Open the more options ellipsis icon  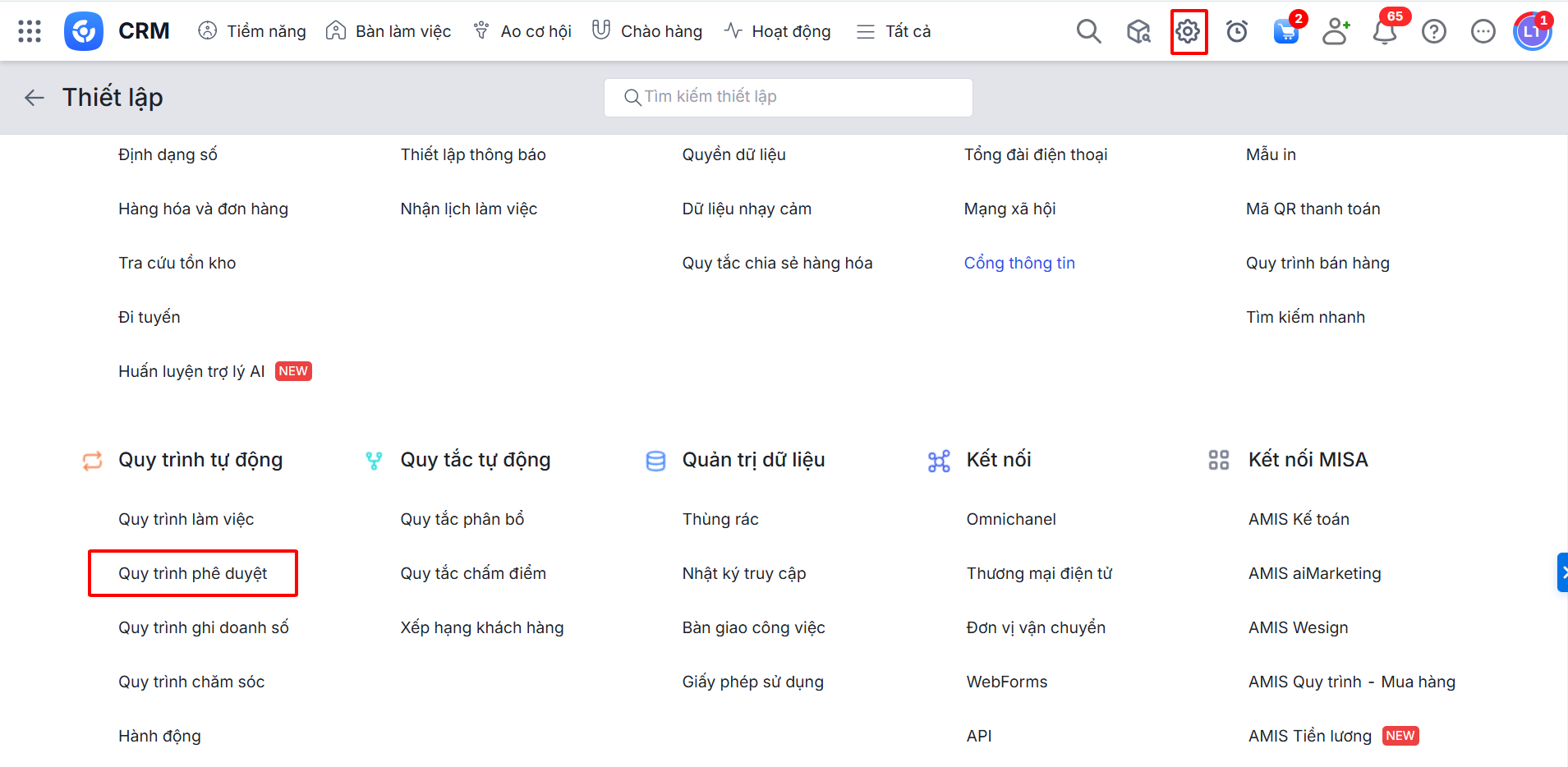1483,32
